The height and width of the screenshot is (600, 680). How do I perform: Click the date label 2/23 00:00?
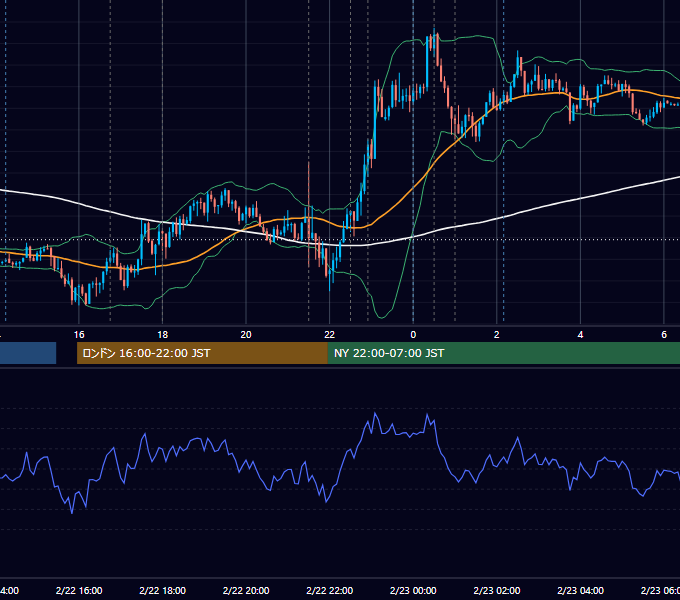413,590
